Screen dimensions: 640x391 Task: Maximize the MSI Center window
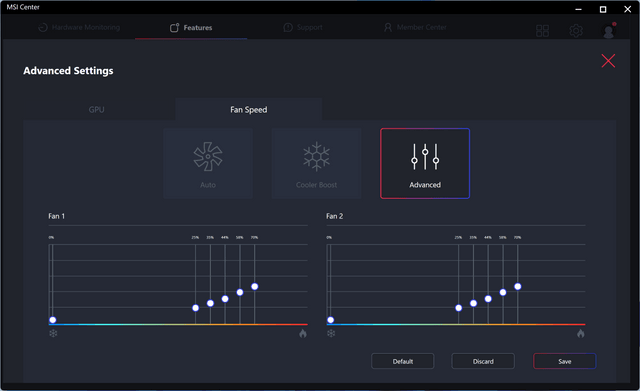tap(603, 9)
